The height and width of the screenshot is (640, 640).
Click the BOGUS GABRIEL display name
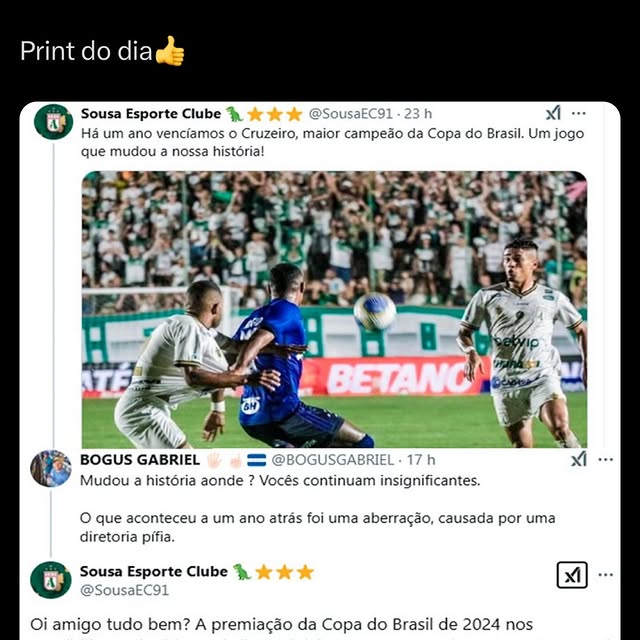(140, 460)
